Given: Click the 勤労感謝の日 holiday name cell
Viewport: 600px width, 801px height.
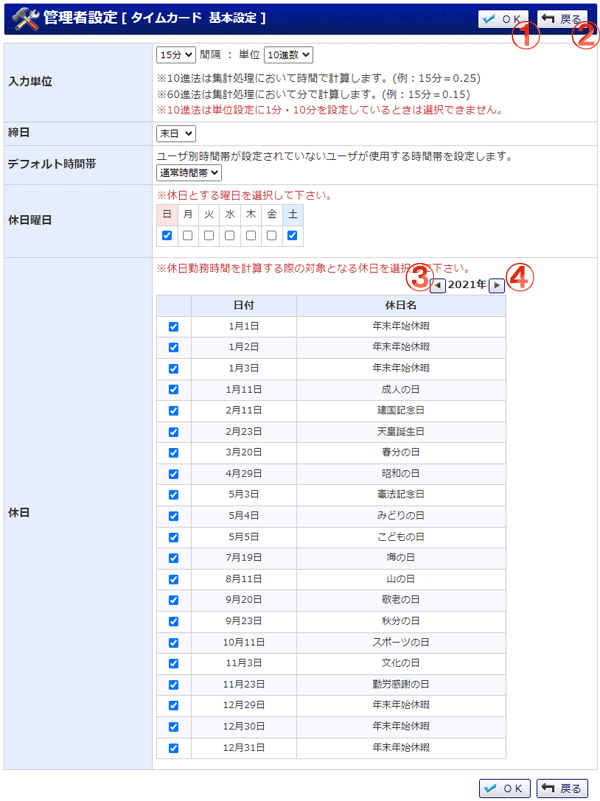Looking at the screenshot, I should coord(401,684).
